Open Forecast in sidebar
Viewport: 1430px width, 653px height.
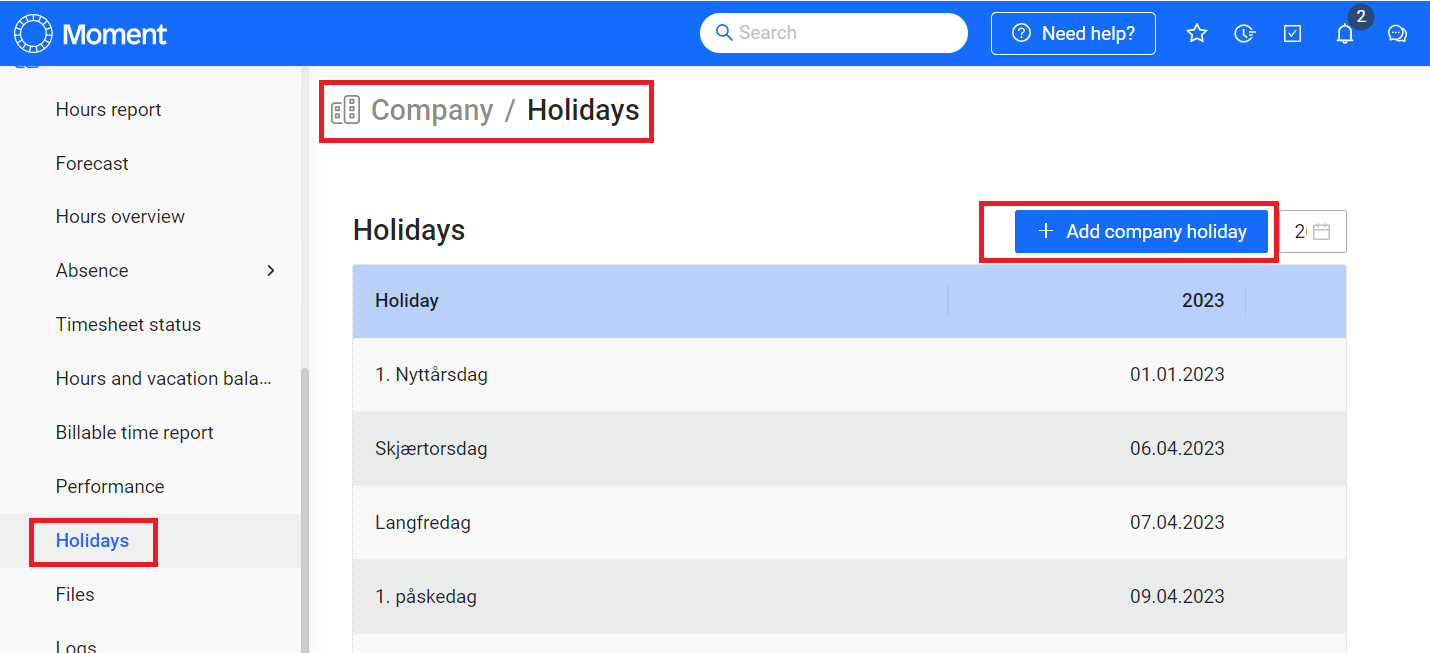tap(92, 163)
